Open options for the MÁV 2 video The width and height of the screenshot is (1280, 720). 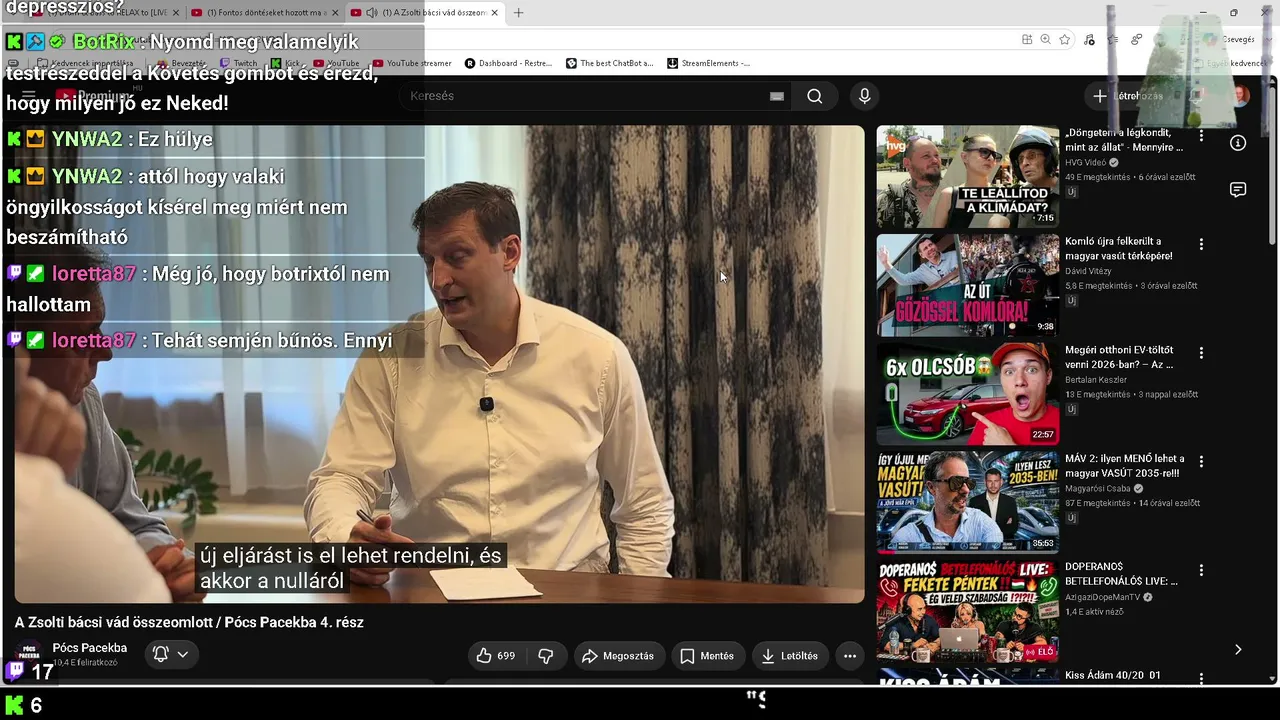1201,462
